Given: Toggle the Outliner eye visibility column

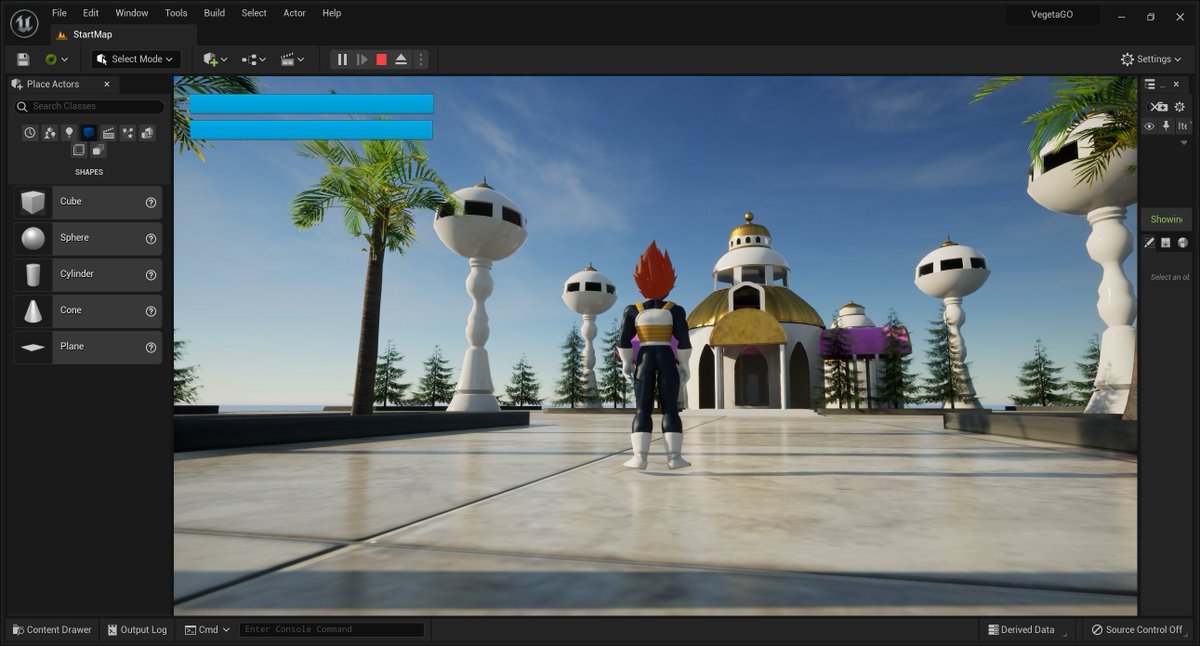Looking at the screenshot, I should click(x=1149, y=126).
